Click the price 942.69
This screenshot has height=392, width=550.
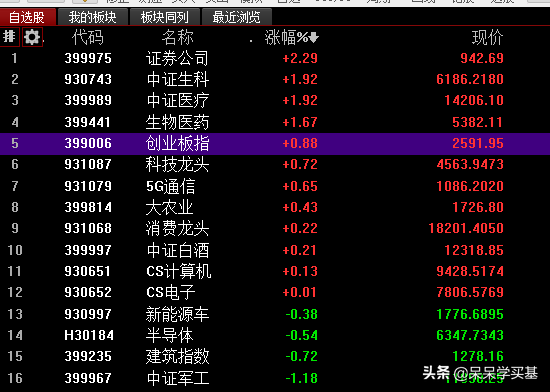pyautogui.click(x=482, y=58)
